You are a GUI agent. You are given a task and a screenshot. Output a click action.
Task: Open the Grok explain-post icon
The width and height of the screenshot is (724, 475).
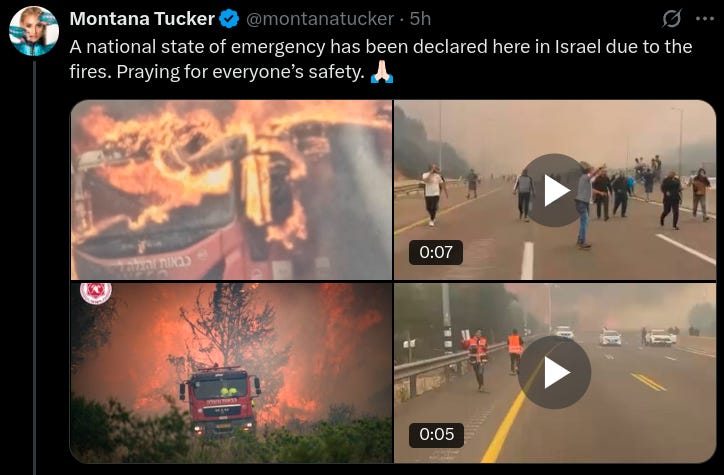tap(672, 18)
